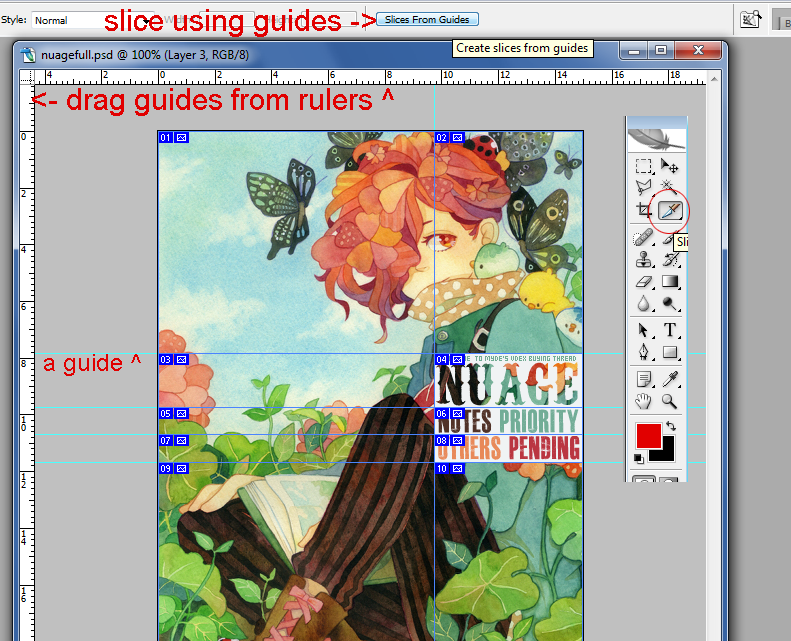This screenshot has width=791, height=641.
Task: Select the Gradient tool
Action: tap(670, 281)
